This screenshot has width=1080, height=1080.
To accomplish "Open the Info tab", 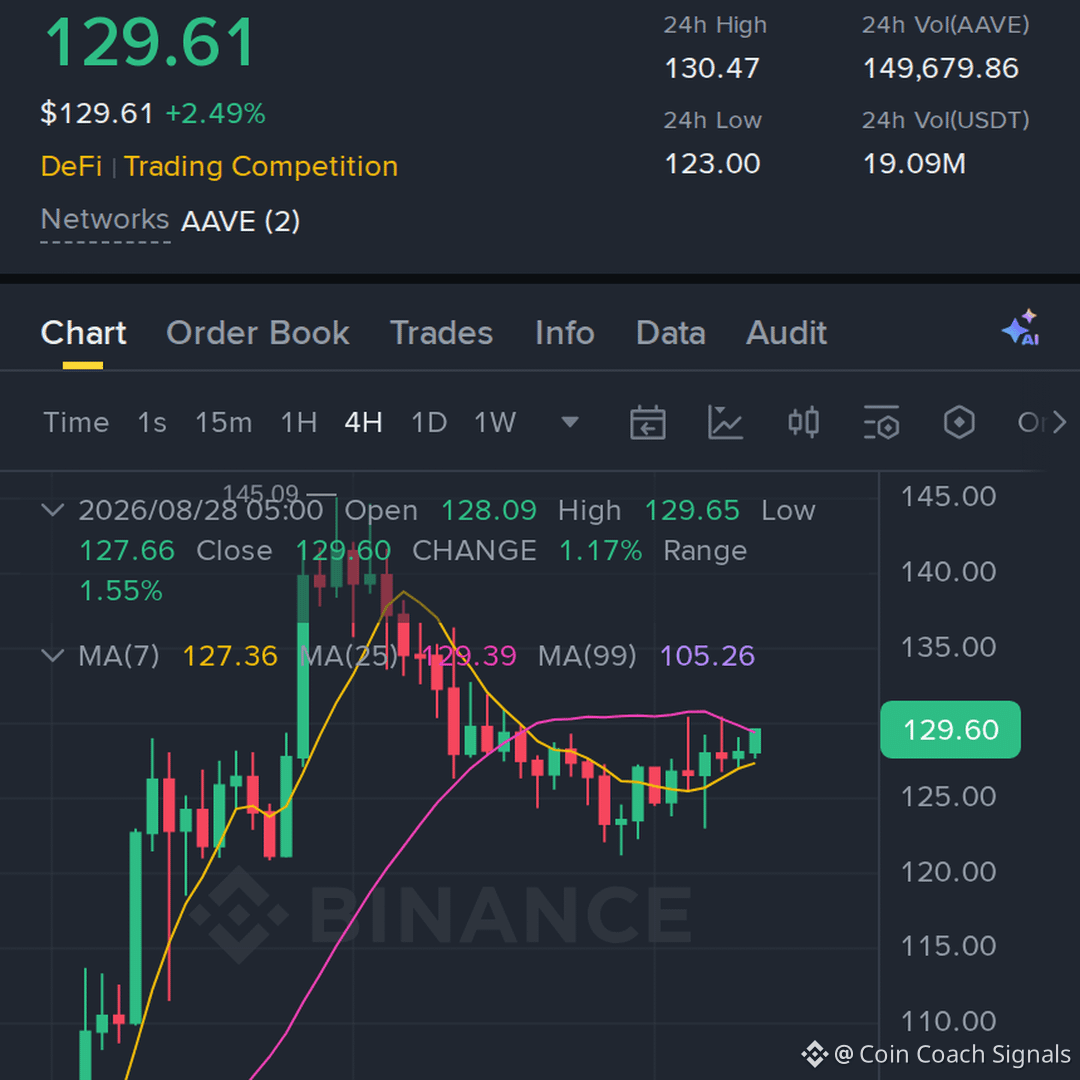I will [565, 333].
